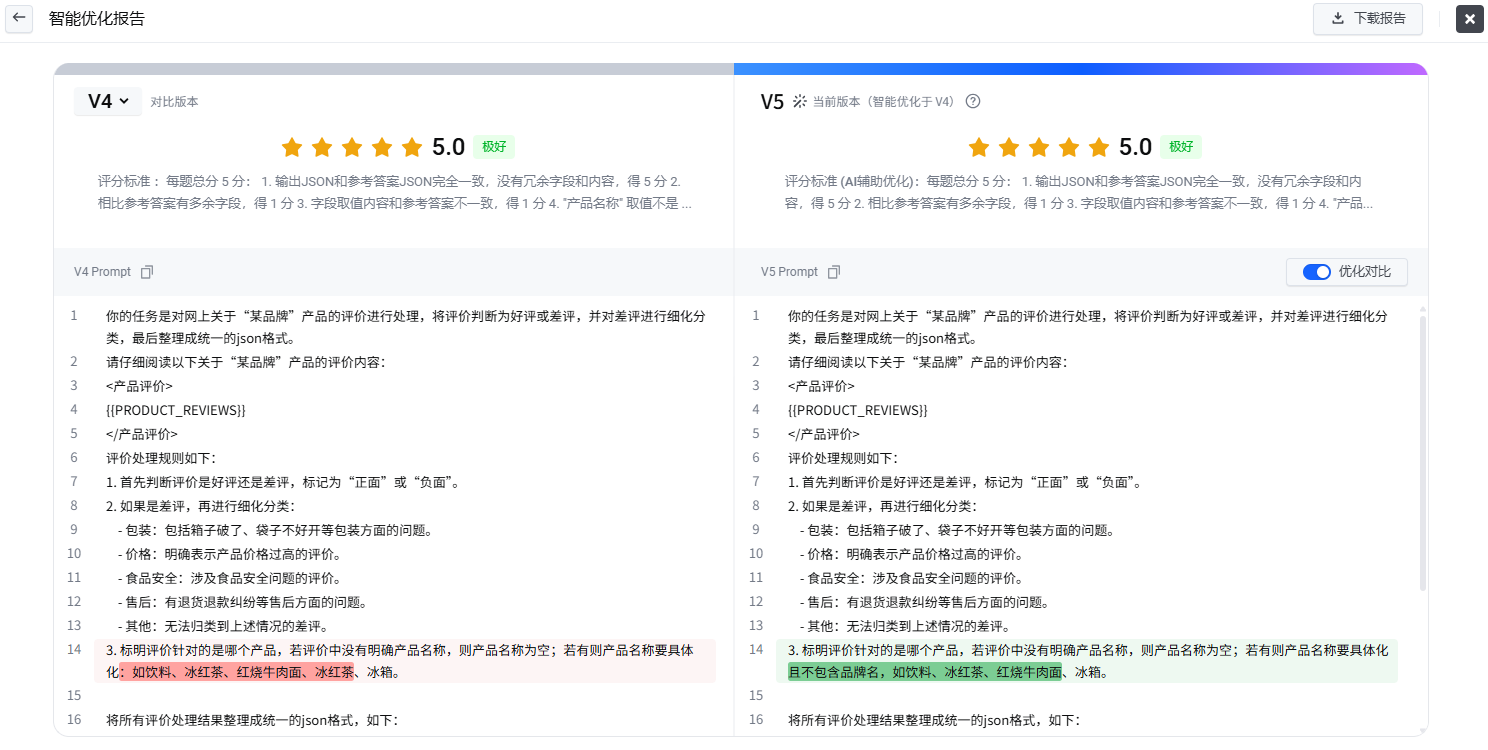Screen dimensions: 1488x750
Task: Click the 极好 badge under V4
Action: point(494,147)
